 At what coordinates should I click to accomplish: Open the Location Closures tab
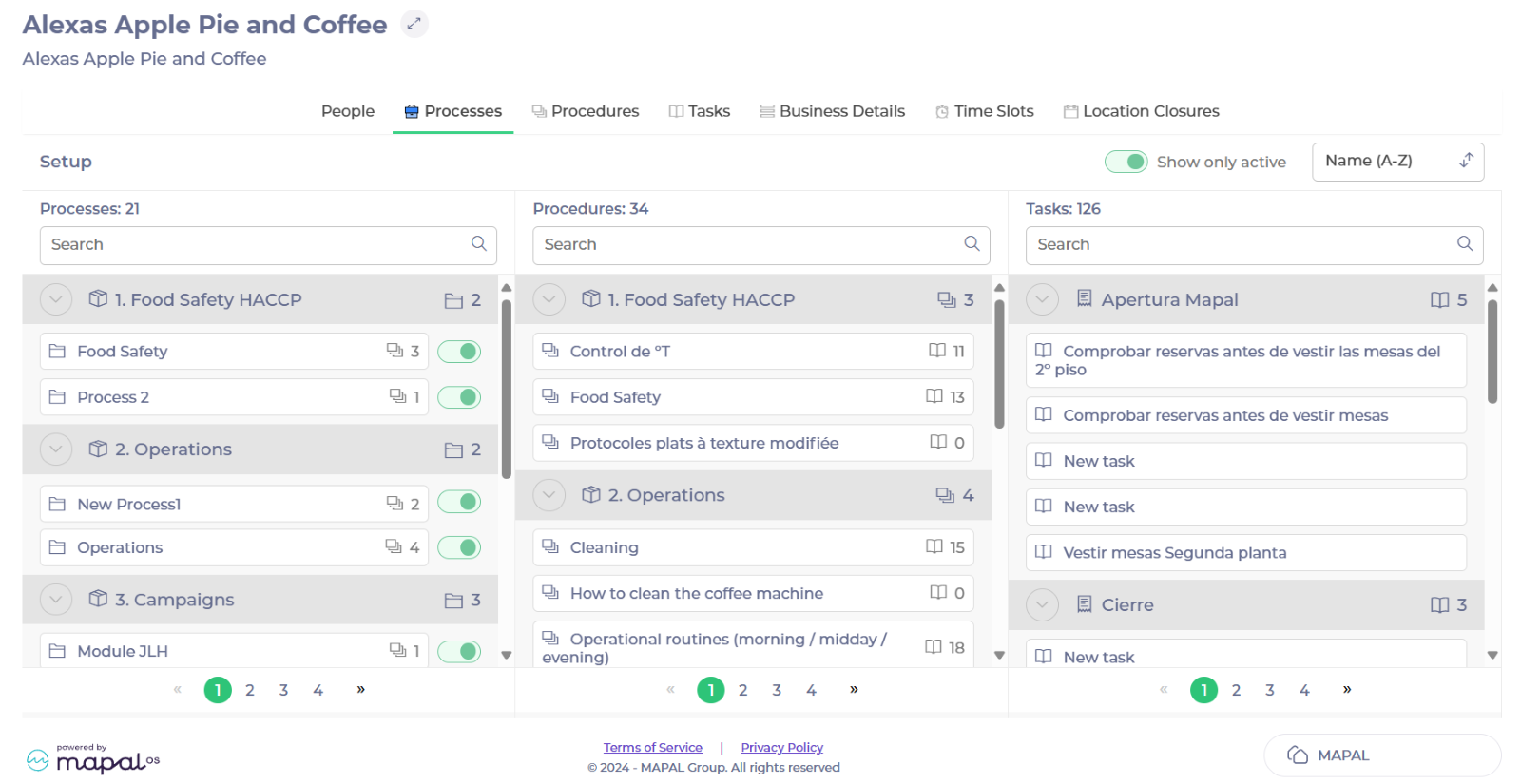[1141, 111]
